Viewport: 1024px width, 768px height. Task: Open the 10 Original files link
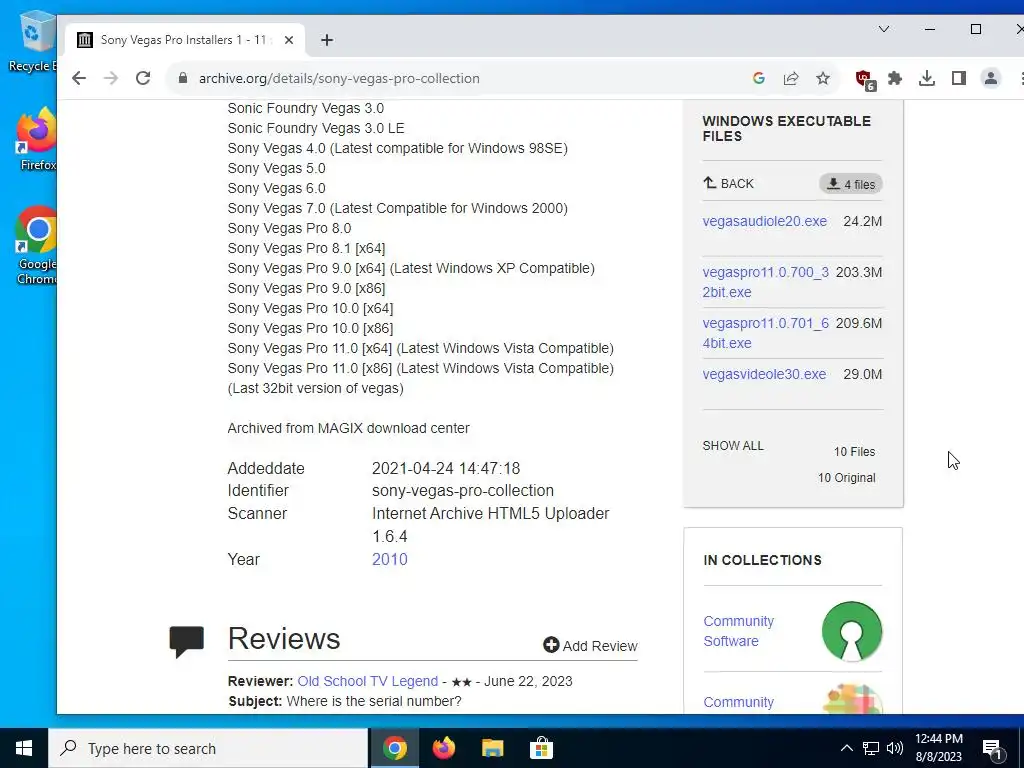[x=846, y=478]
